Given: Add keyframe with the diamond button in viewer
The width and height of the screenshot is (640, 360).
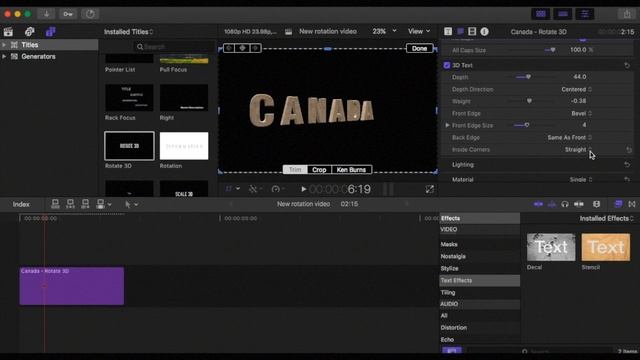Looking at the screenshot, I should click(242, 48).
